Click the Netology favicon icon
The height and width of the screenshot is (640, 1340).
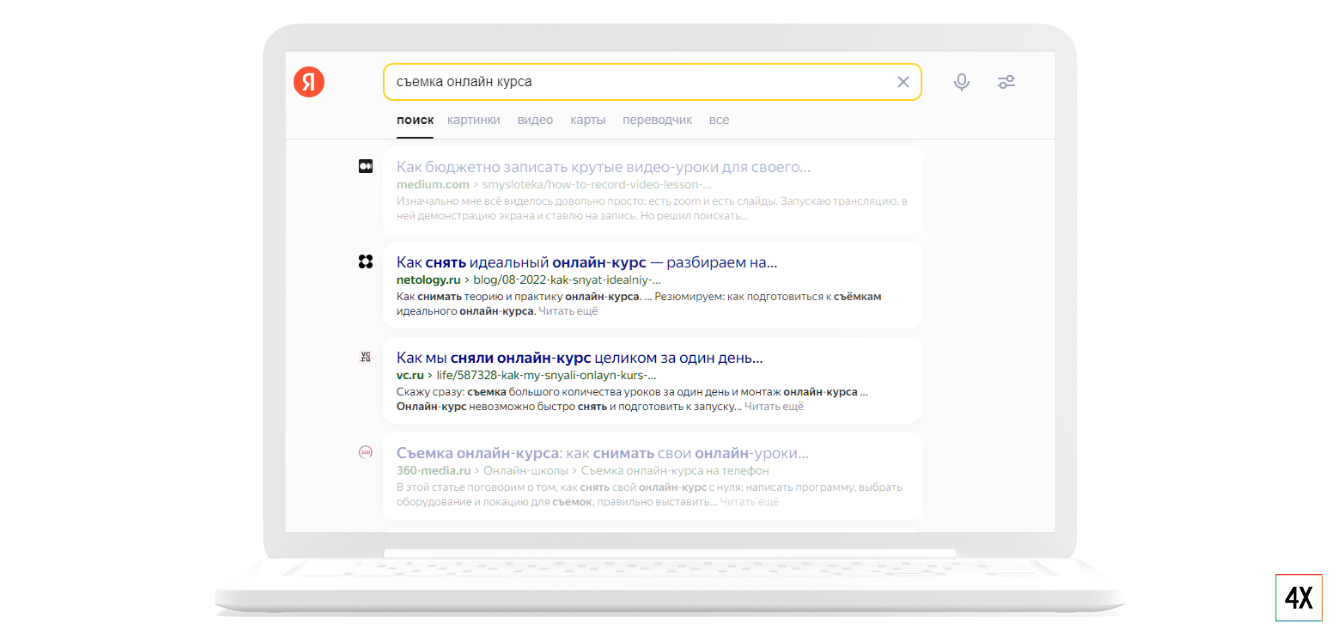tap(366, 262)
